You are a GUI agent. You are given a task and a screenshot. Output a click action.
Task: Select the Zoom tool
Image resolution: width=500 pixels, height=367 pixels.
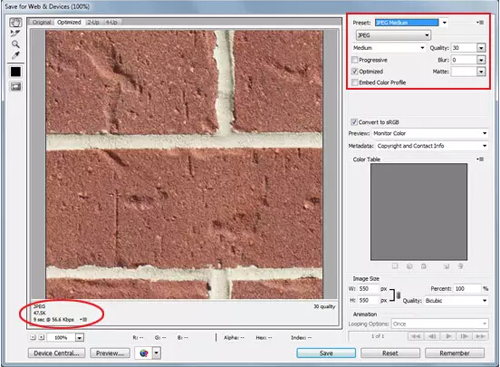click(x=15, y=44)
